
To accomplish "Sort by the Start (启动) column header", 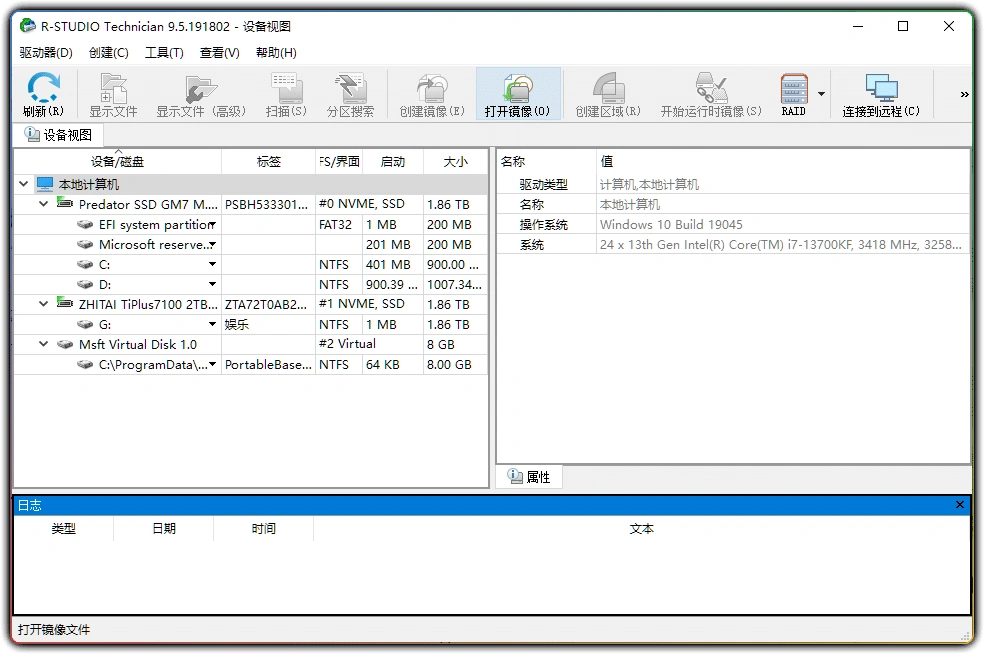I will coord(393,162).
